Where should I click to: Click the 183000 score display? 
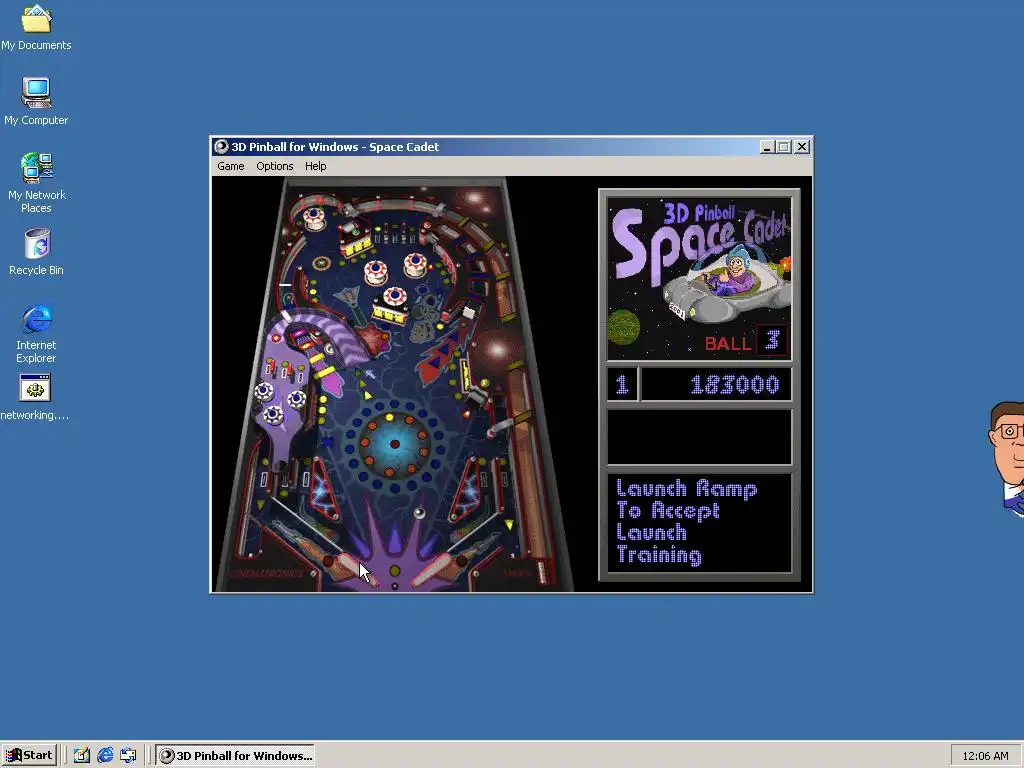(x=716, y=385)
